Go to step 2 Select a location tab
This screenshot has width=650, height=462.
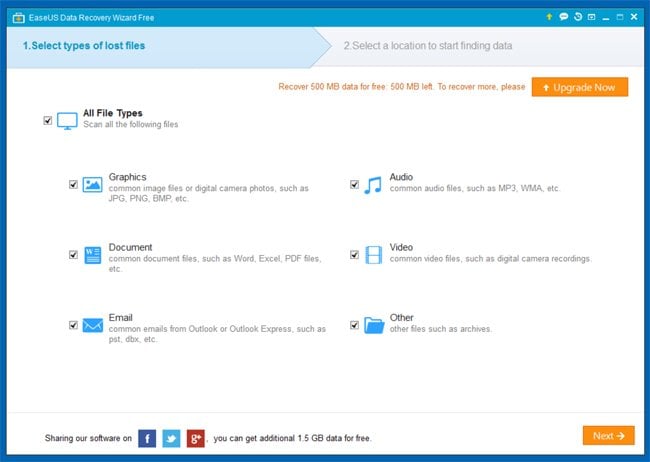(428, 46)
